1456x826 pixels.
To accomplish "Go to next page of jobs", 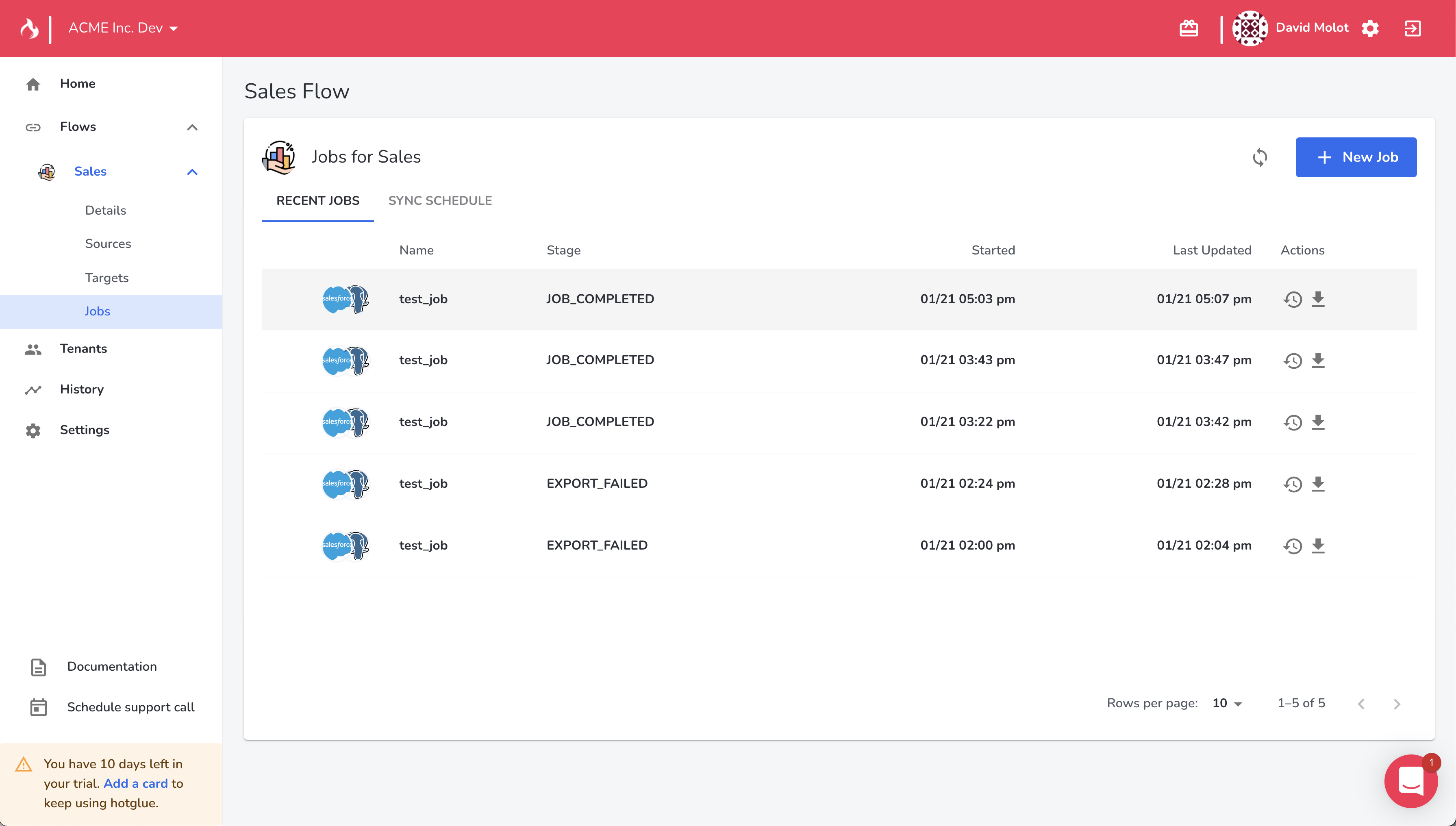I will (1396, 704).
